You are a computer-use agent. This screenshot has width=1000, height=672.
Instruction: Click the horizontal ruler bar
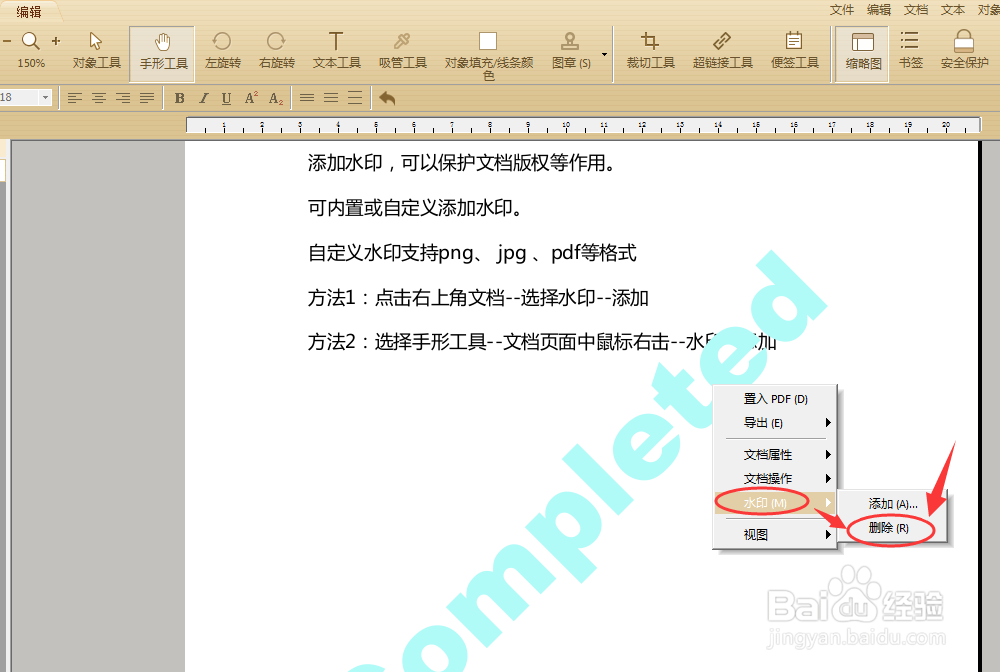click(x=583, y=125)
